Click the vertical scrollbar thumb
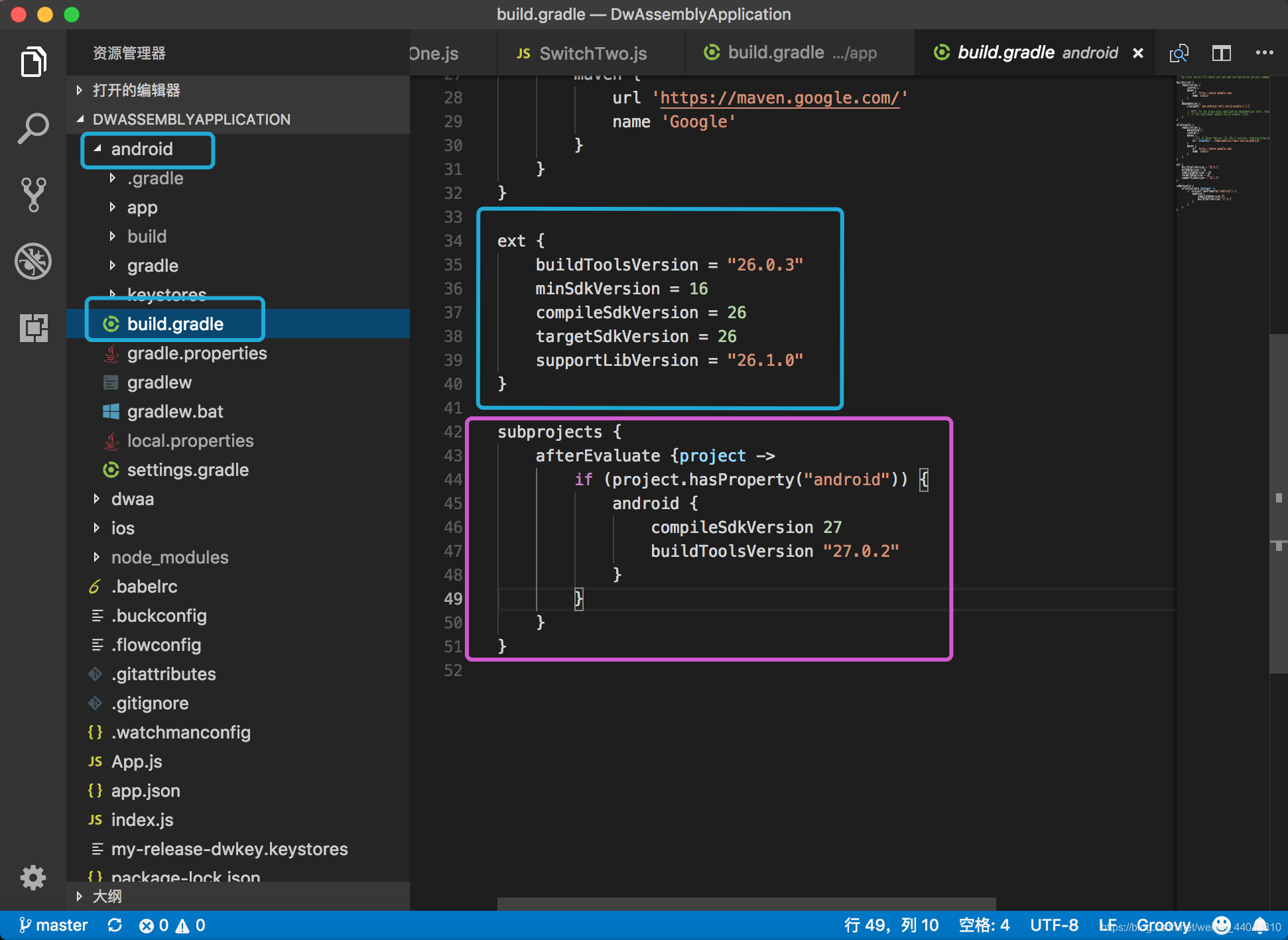 (x=1279, y=504)
